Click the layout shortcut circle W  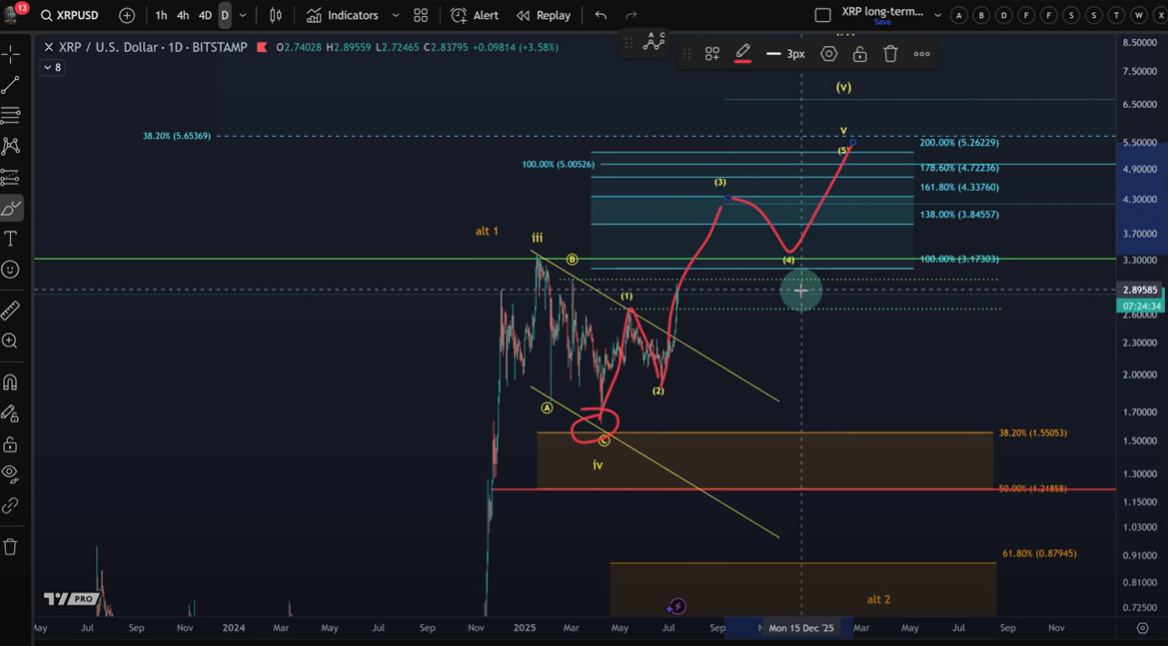click(1138, 15)
